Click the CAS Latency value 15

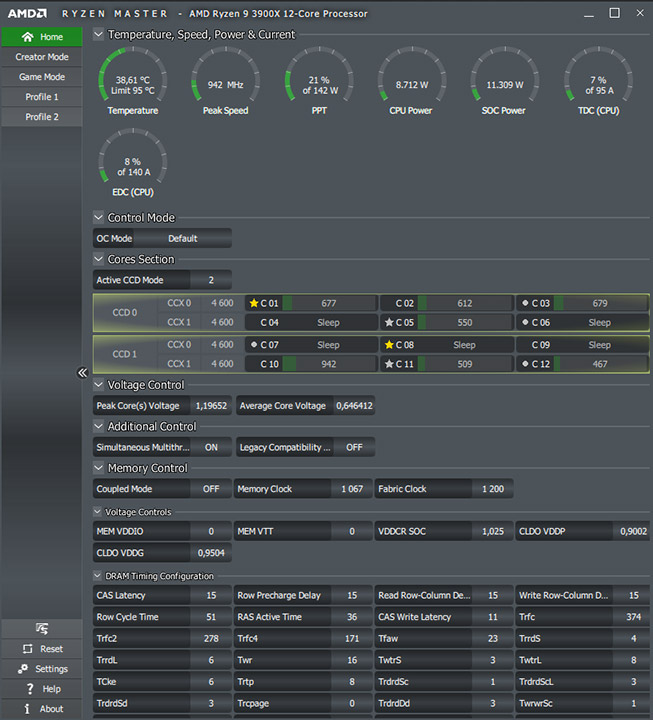[x=211, y=595]
